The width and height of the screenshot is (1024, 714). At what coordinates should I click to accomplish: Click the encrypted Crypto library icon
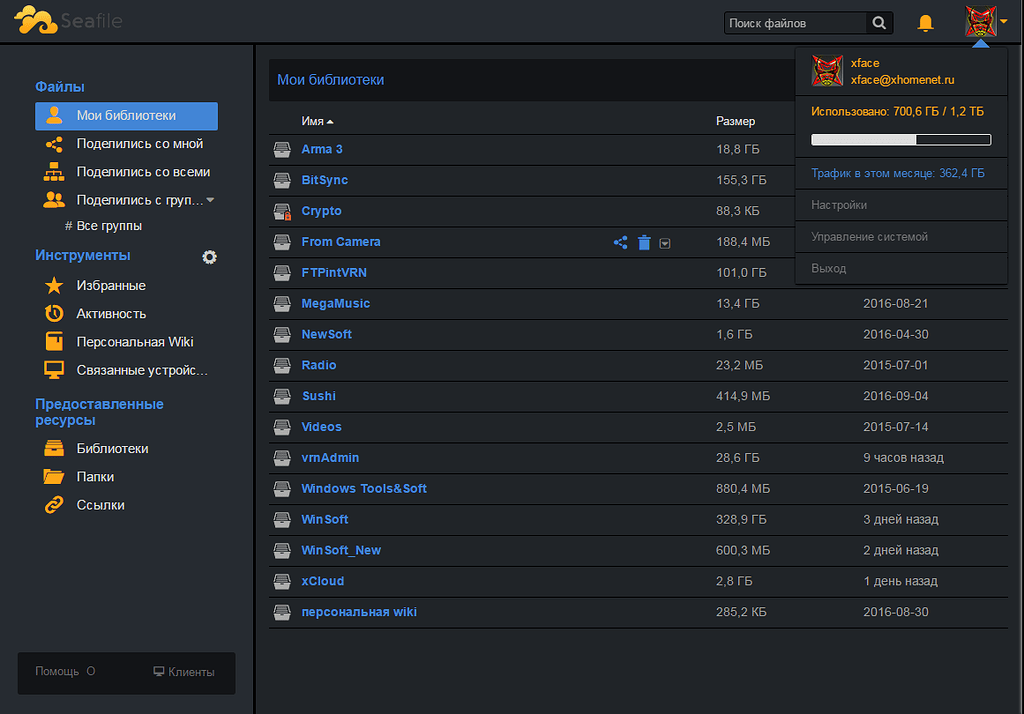pos(282,211)
